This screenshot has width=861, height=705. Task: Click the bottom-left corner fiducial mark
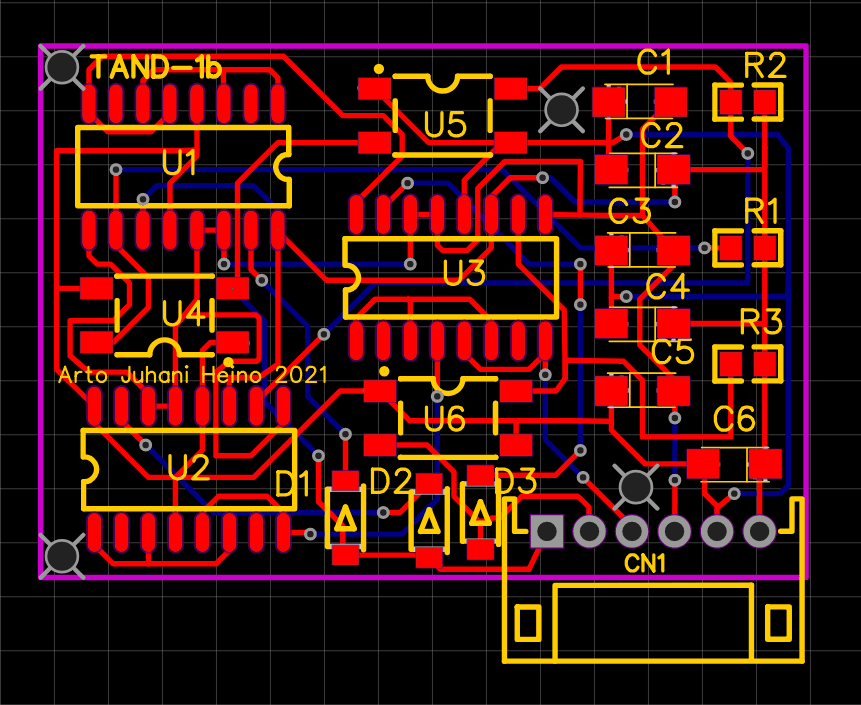pos(63,555)
